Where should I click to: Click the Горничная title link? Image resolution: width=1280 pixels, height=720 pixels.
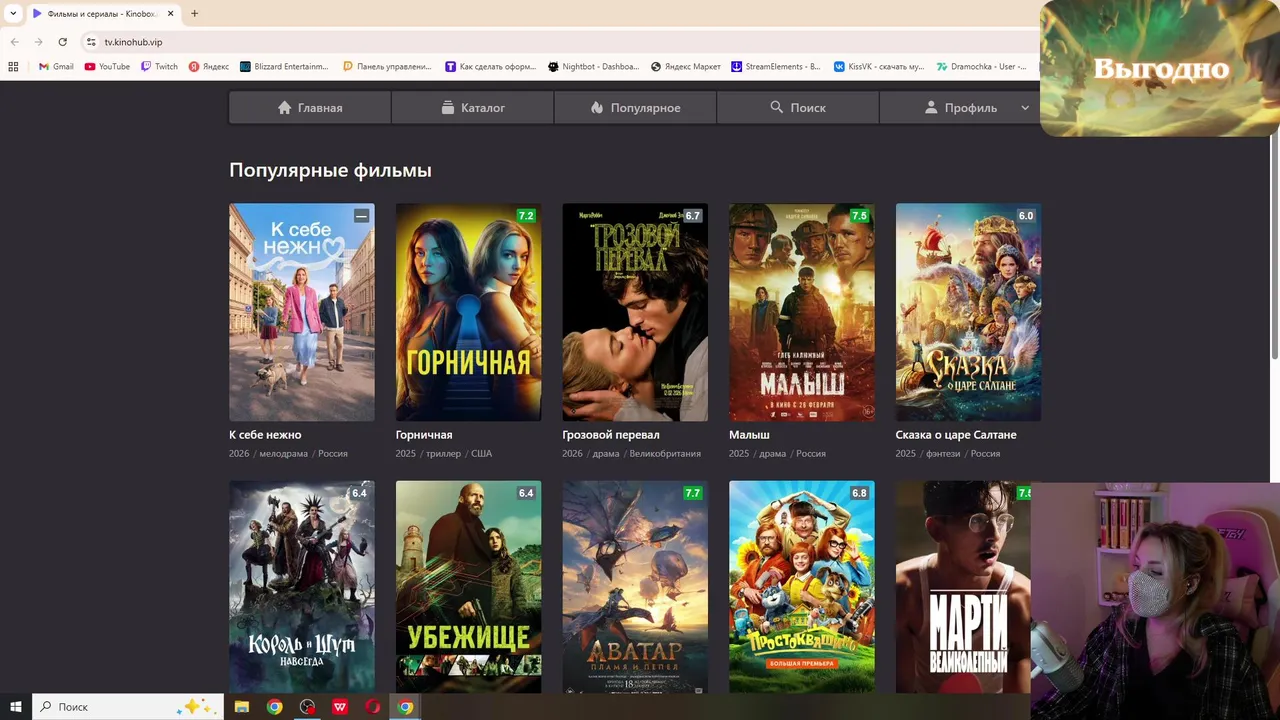click(424, 435)
